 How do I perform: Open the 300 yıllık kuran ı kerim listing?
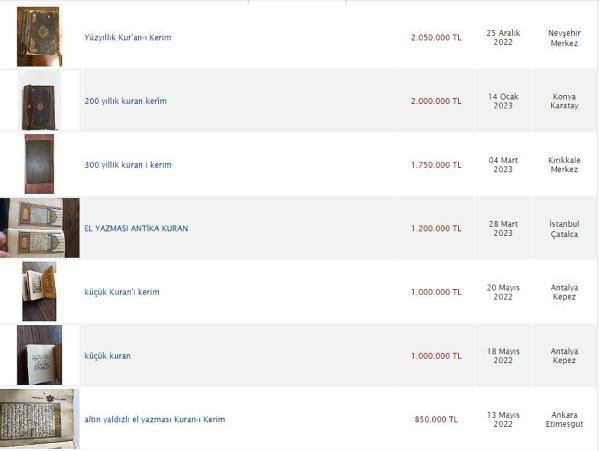(x=128, y=165)
